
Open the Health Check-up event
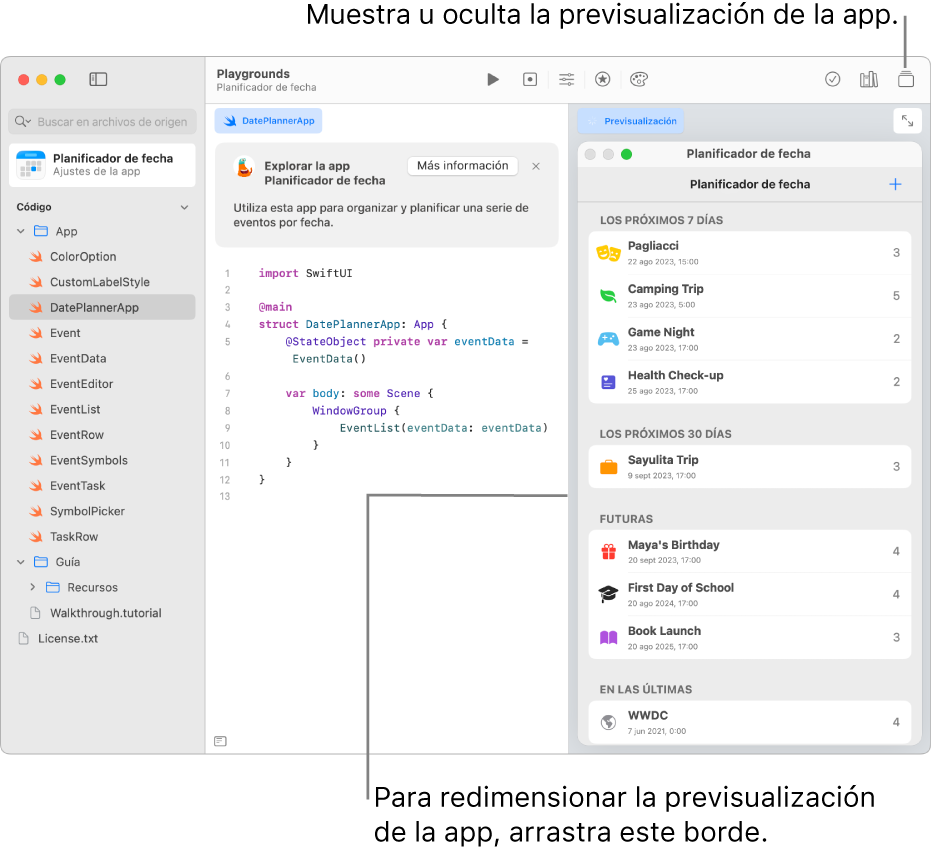click(x=749, y=382)
